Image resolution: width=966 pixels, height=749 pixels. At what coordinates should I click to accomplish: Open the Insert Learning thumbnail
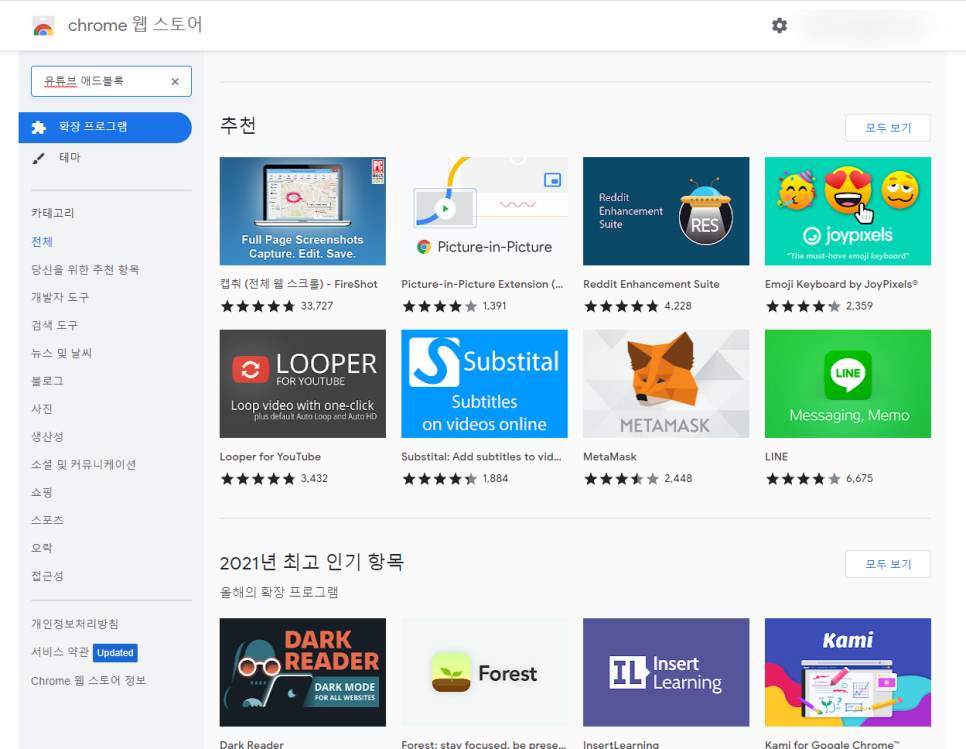pyautogui.click(x=666, y=672)
